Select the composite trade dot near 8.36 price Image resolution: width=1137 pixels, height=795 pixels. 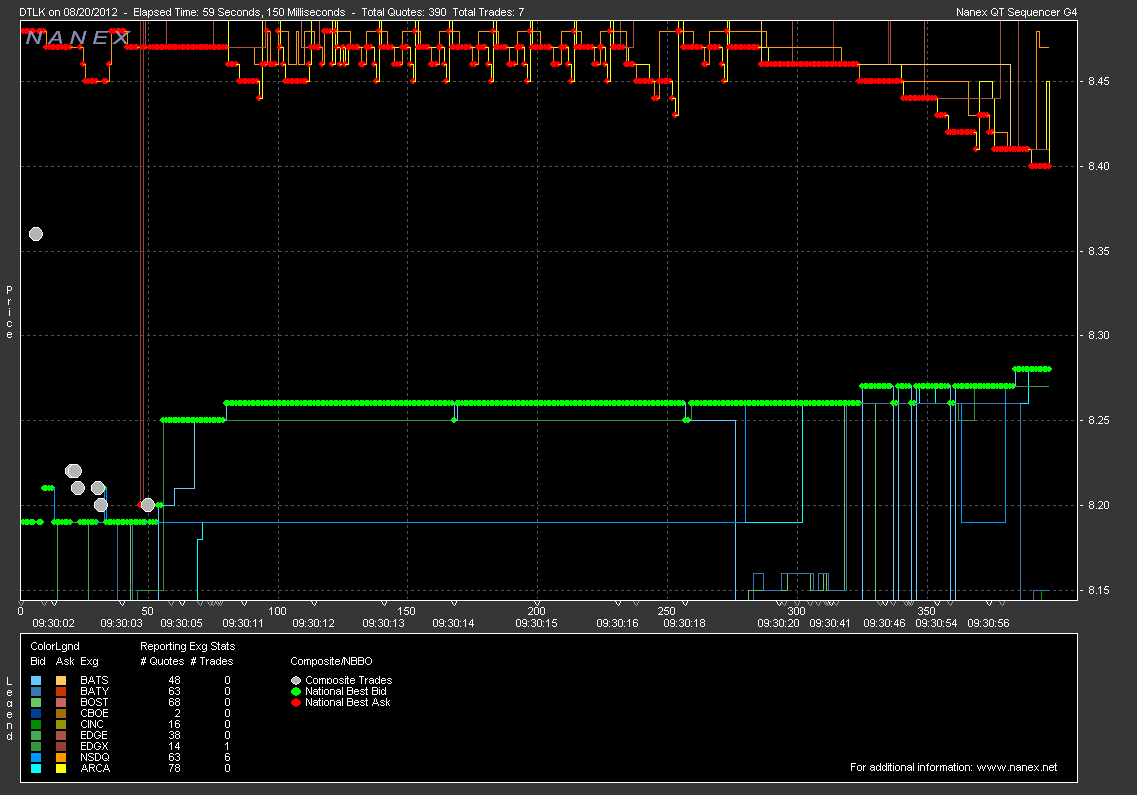(x=36, y=234)
